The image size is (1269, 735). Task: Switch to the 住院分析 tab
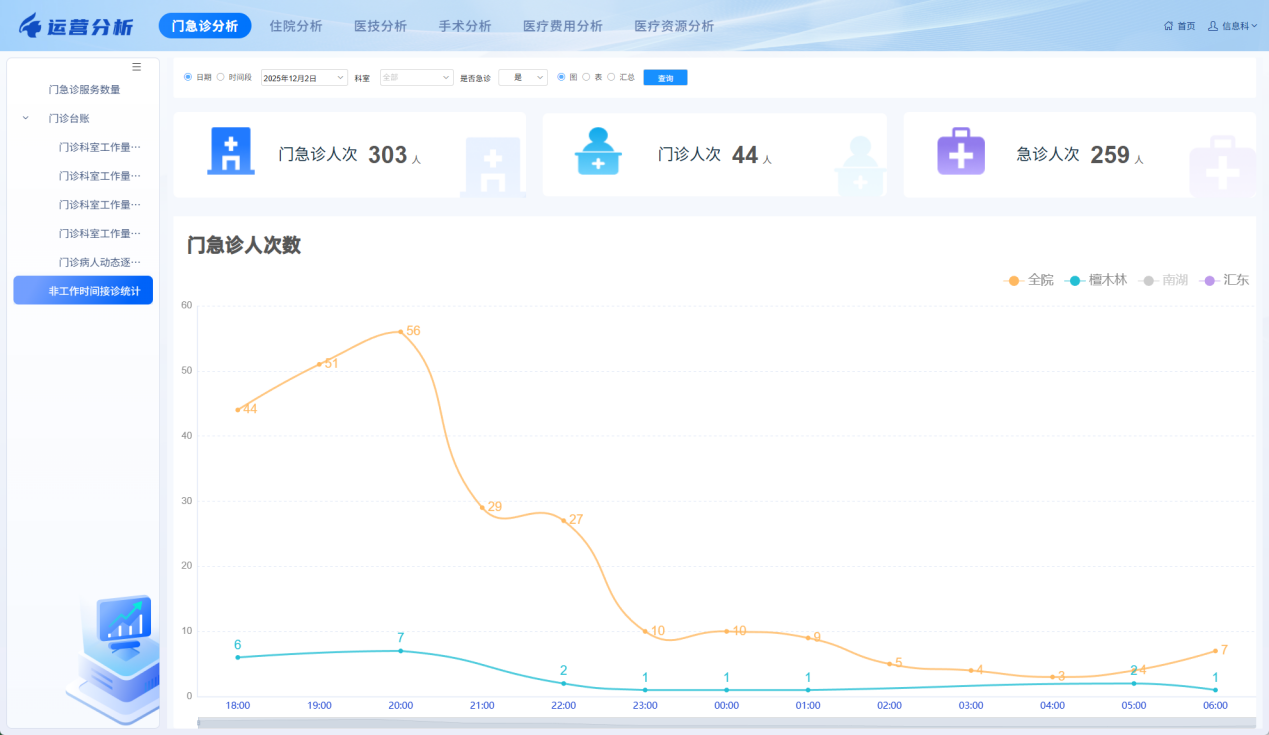296,26
